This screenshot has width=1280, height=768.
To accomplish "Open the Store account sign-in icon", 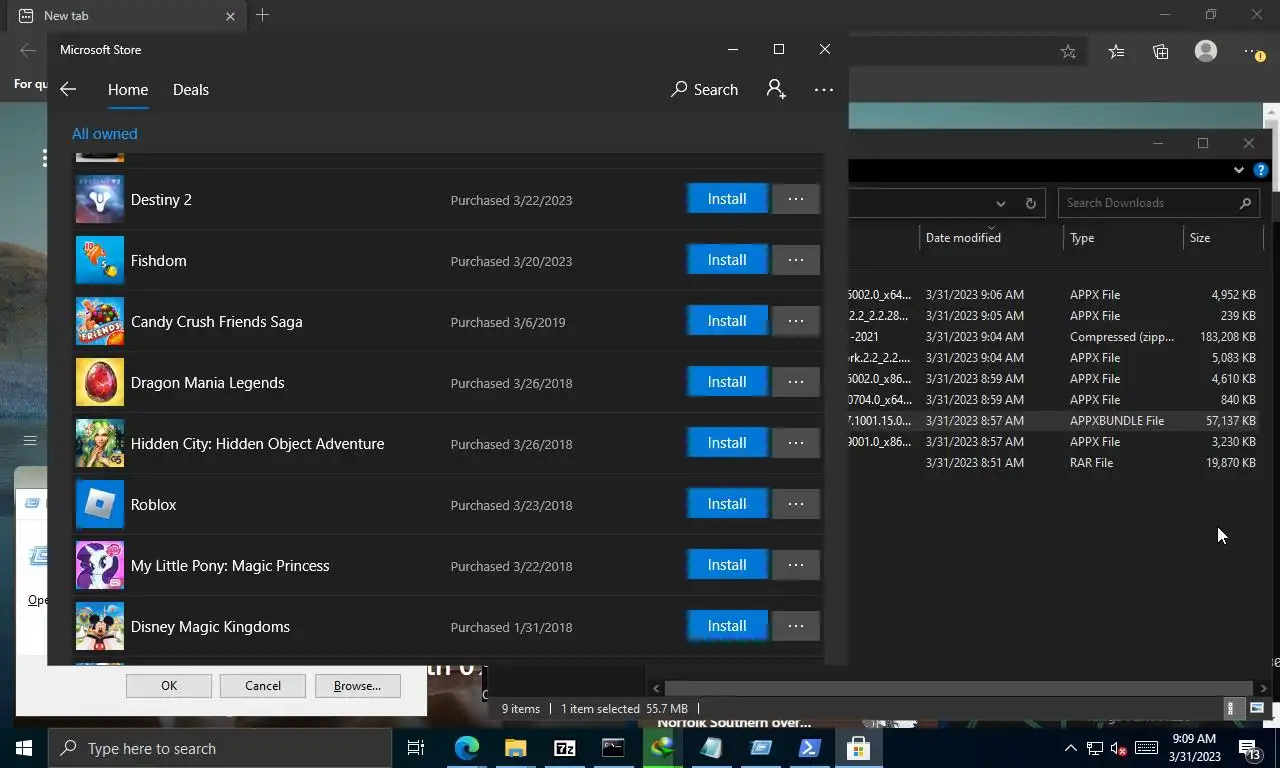I will coord(776,90).
